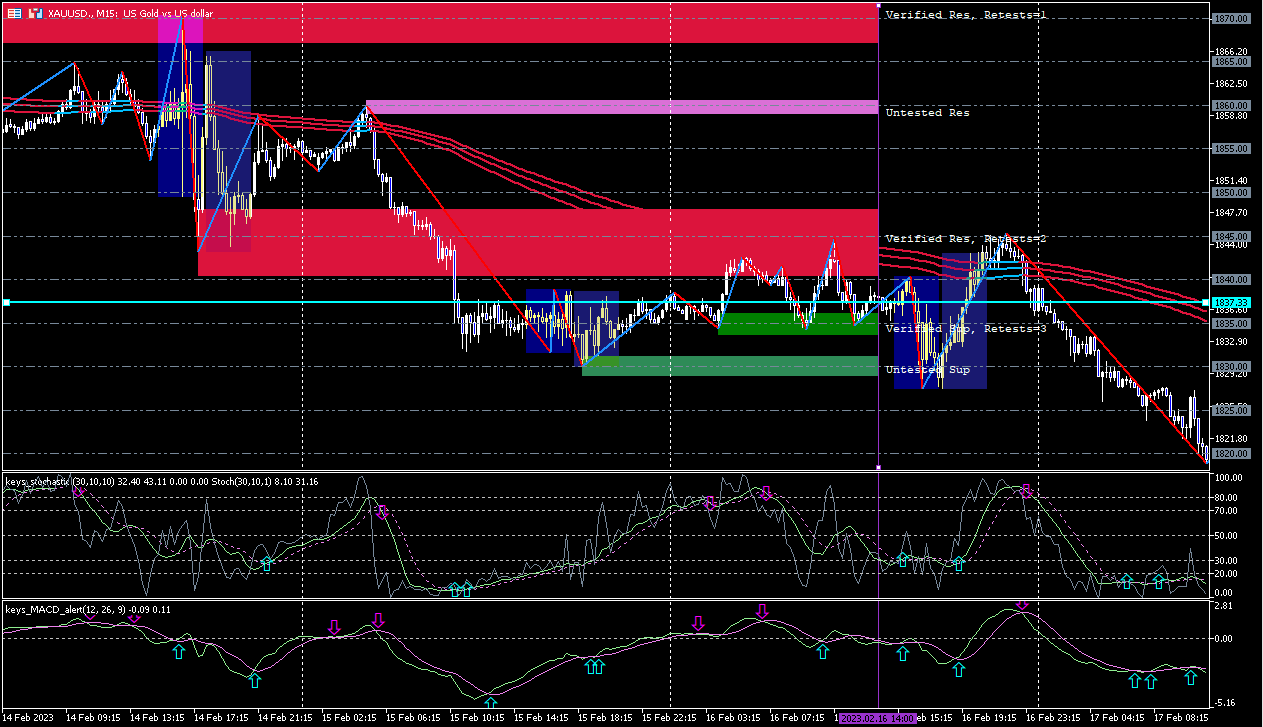This screenshot has height=727, width=1263.
Task: Click the 1860.00 price level label
Action: pyautogui.click(x=1231, y=105)
